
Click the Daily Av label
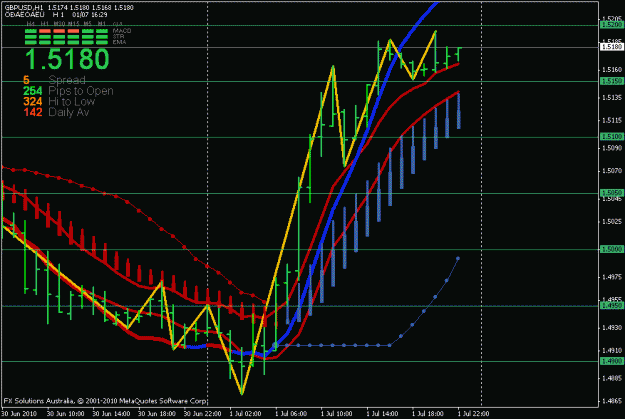pyautogui.click(x=69, y=112)
